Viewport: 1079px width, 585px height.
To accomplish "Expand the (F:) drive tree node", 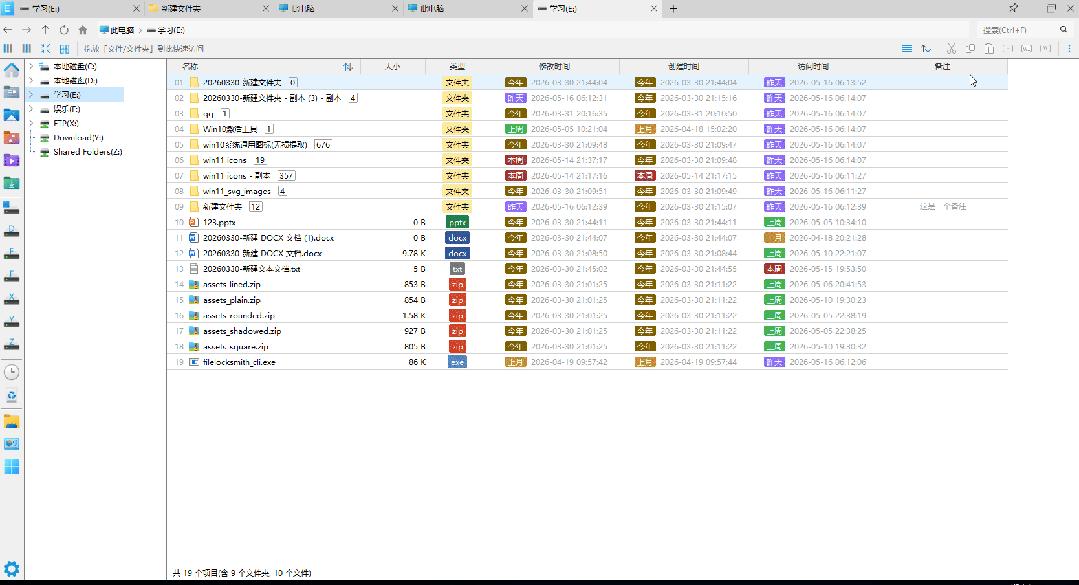I will coord(31,109).
